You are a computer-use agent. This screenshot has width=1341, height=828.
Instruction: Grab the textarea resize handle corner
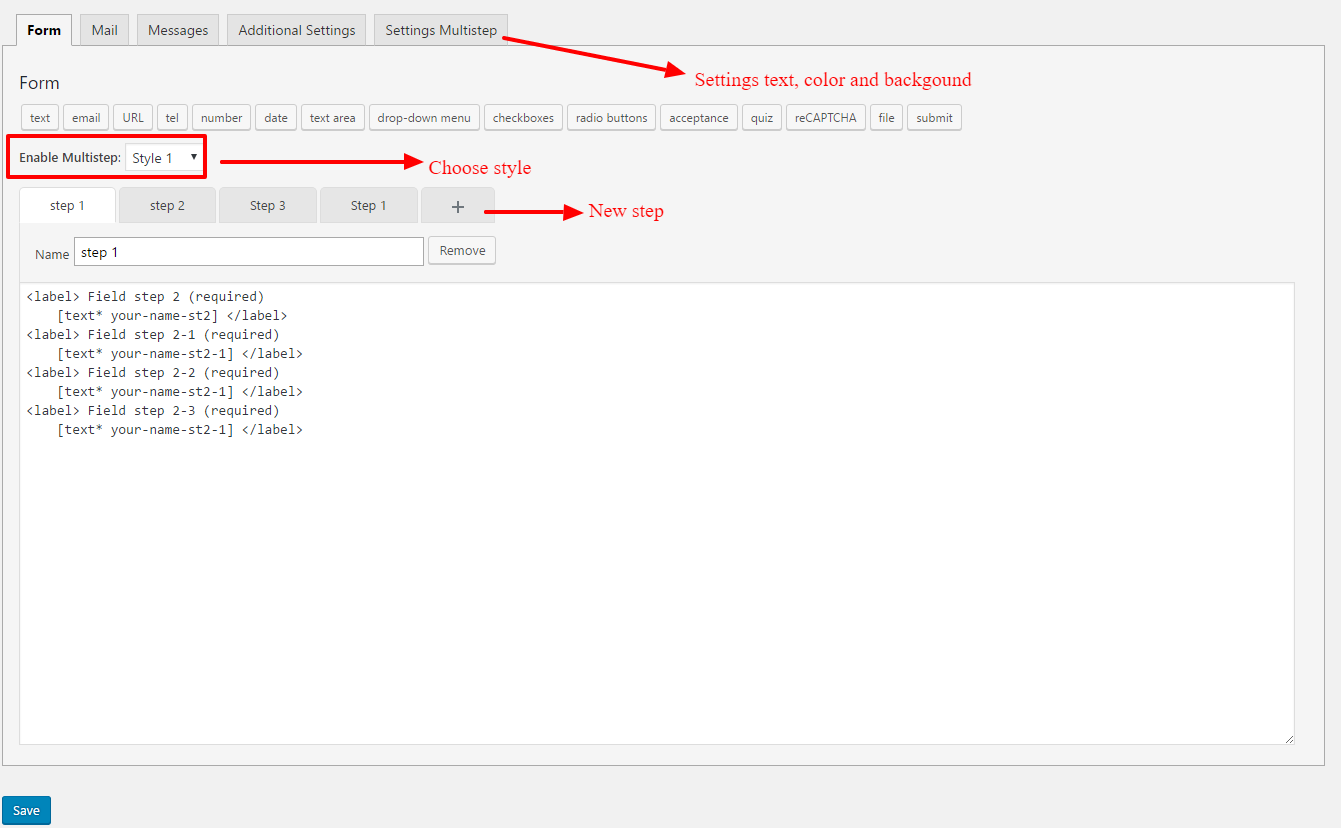tap(1289, 739)
